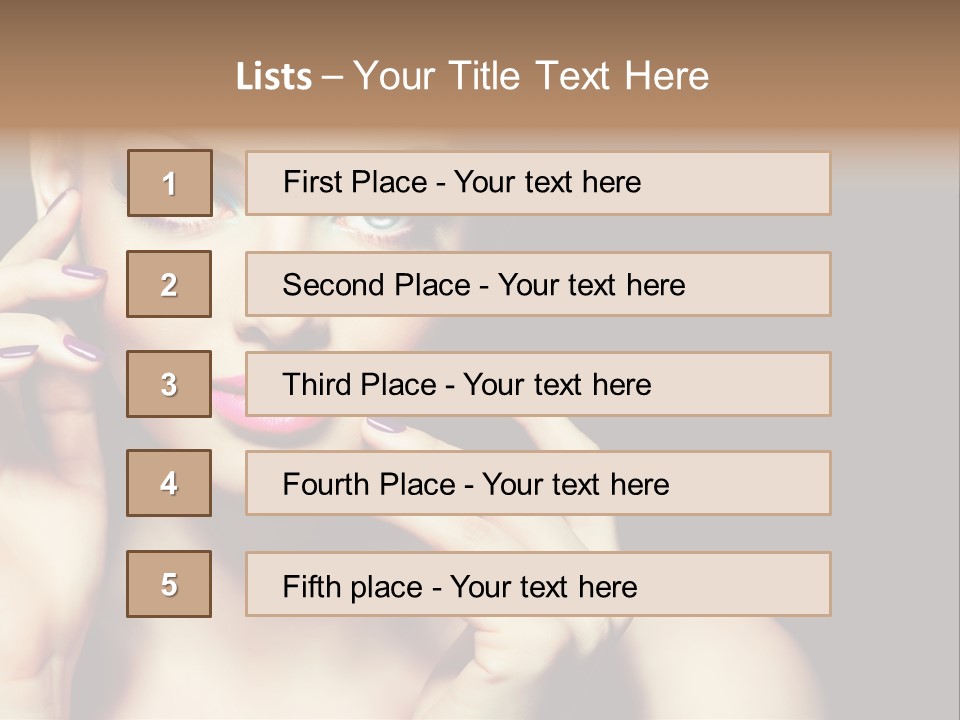
Task: Select the Fifth place text box
Action: pos(538,584)
